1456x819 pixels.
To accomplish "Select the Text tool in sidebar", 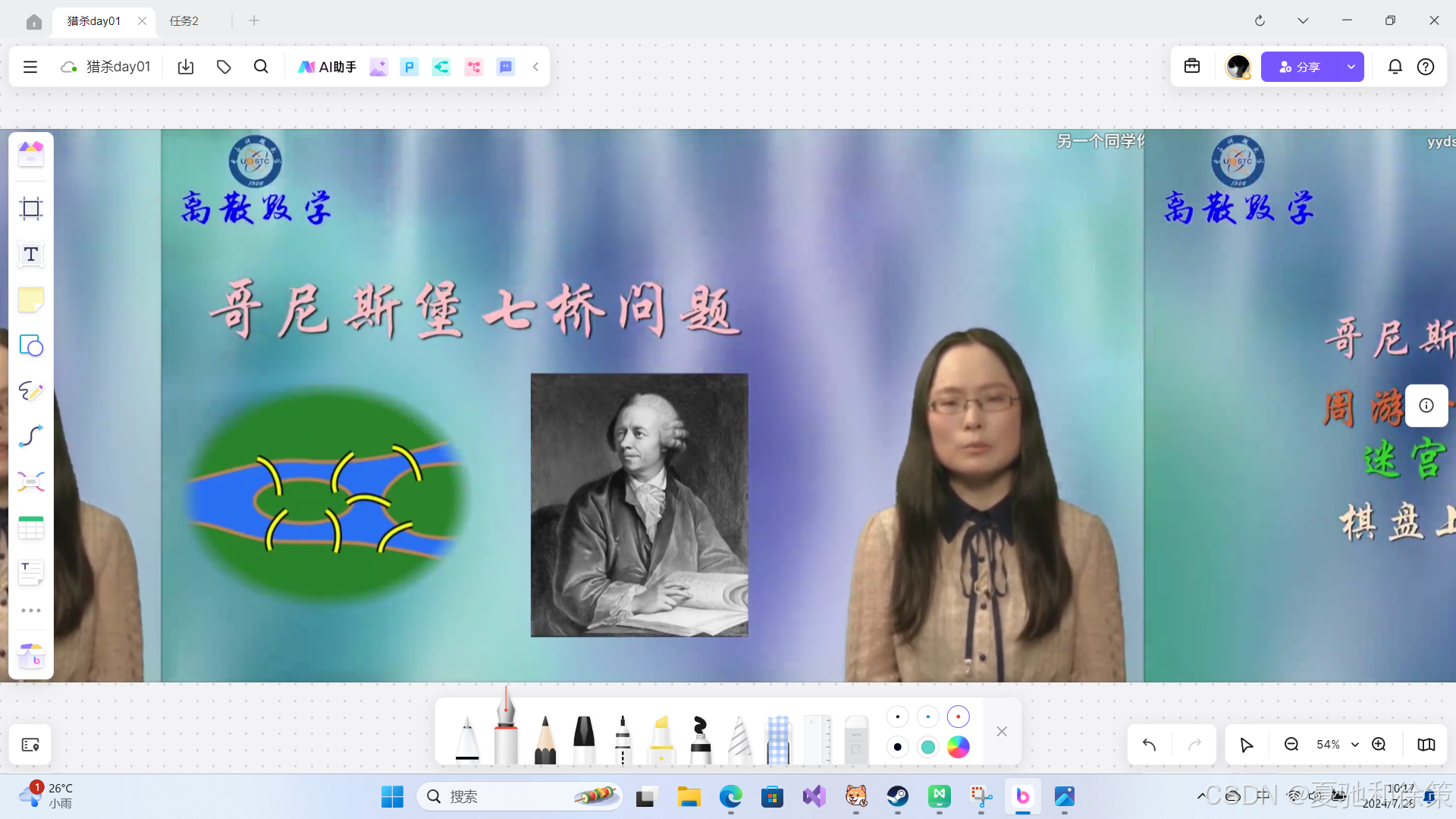I will pos(31,255).
